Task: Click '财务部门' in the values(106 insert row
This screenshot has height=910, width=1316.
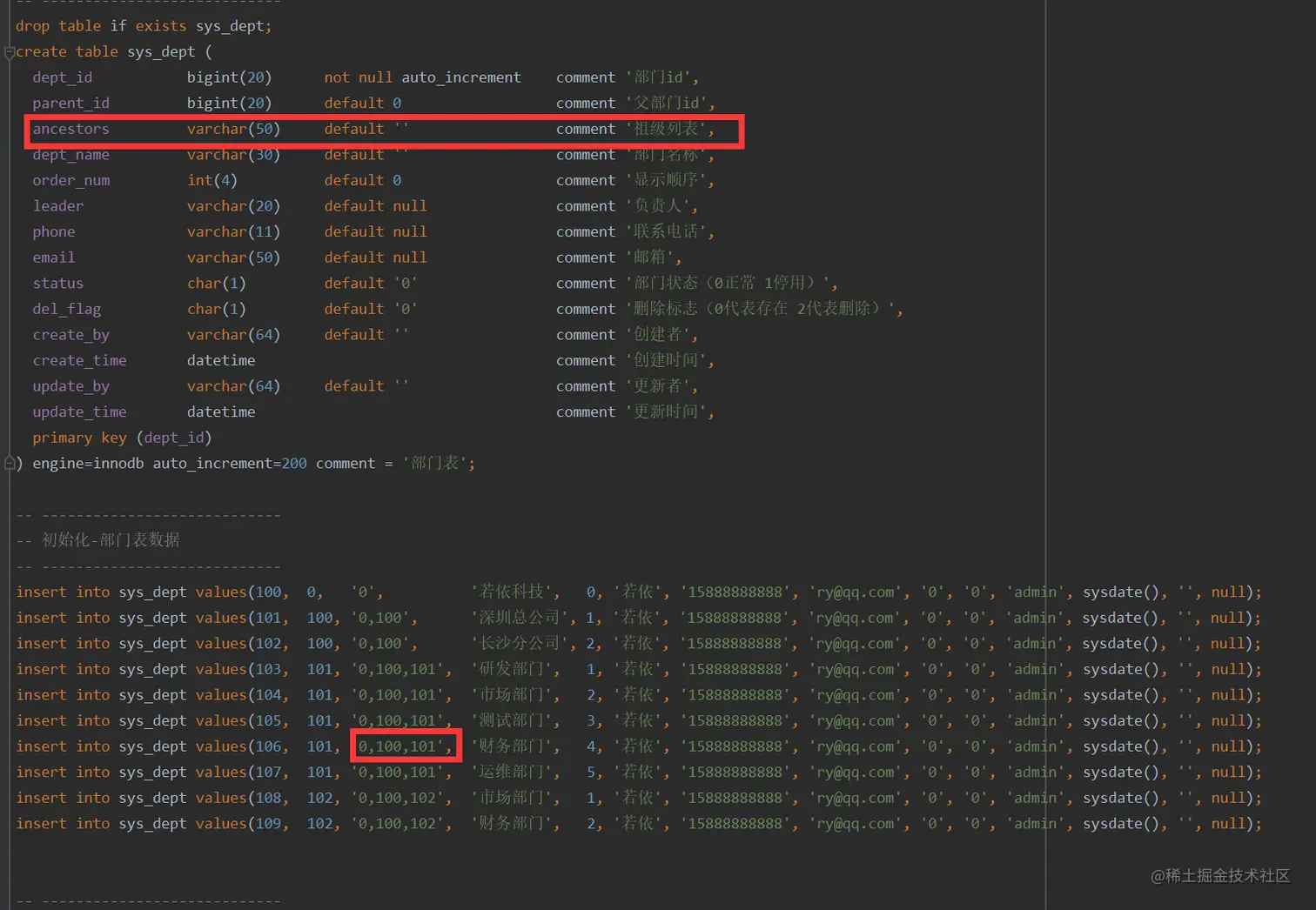Action: coord(512,746)
